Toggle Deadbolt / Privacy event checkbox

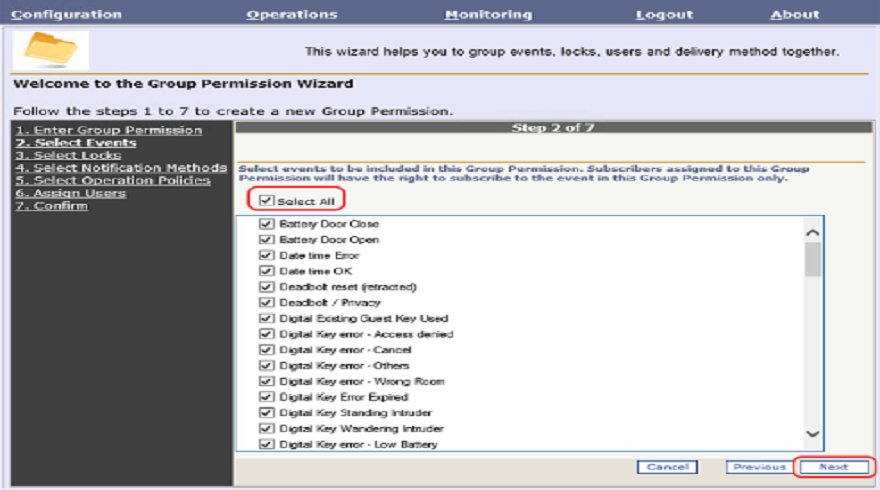click(266, 303)
